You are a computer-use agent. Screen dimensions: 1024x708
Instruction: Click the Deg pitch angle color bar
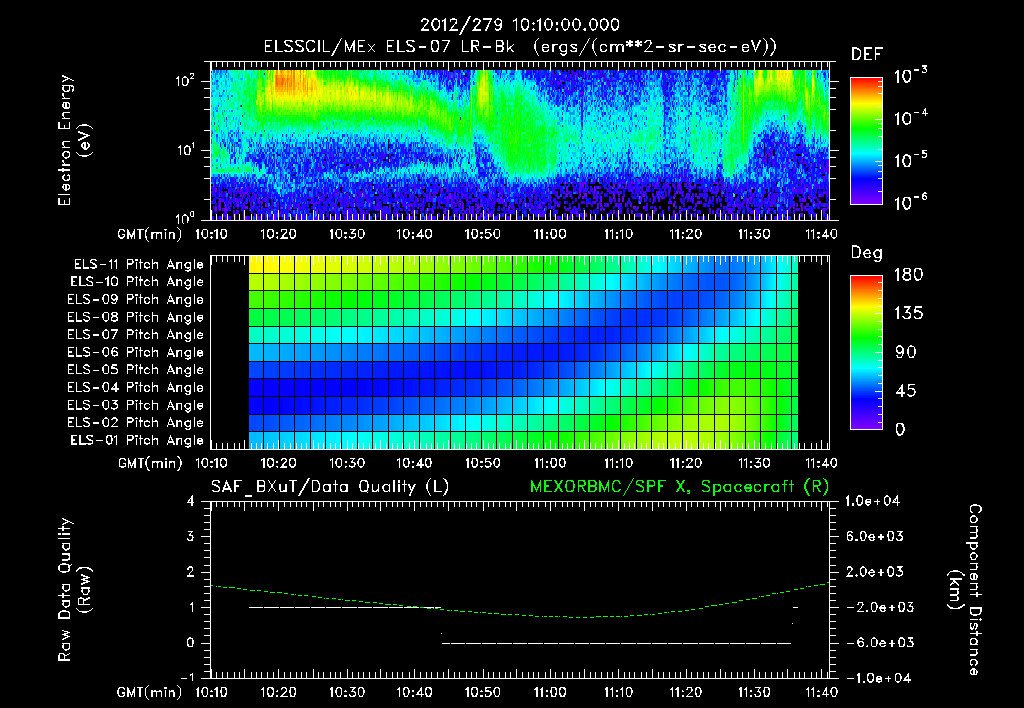tap(866, 352)
